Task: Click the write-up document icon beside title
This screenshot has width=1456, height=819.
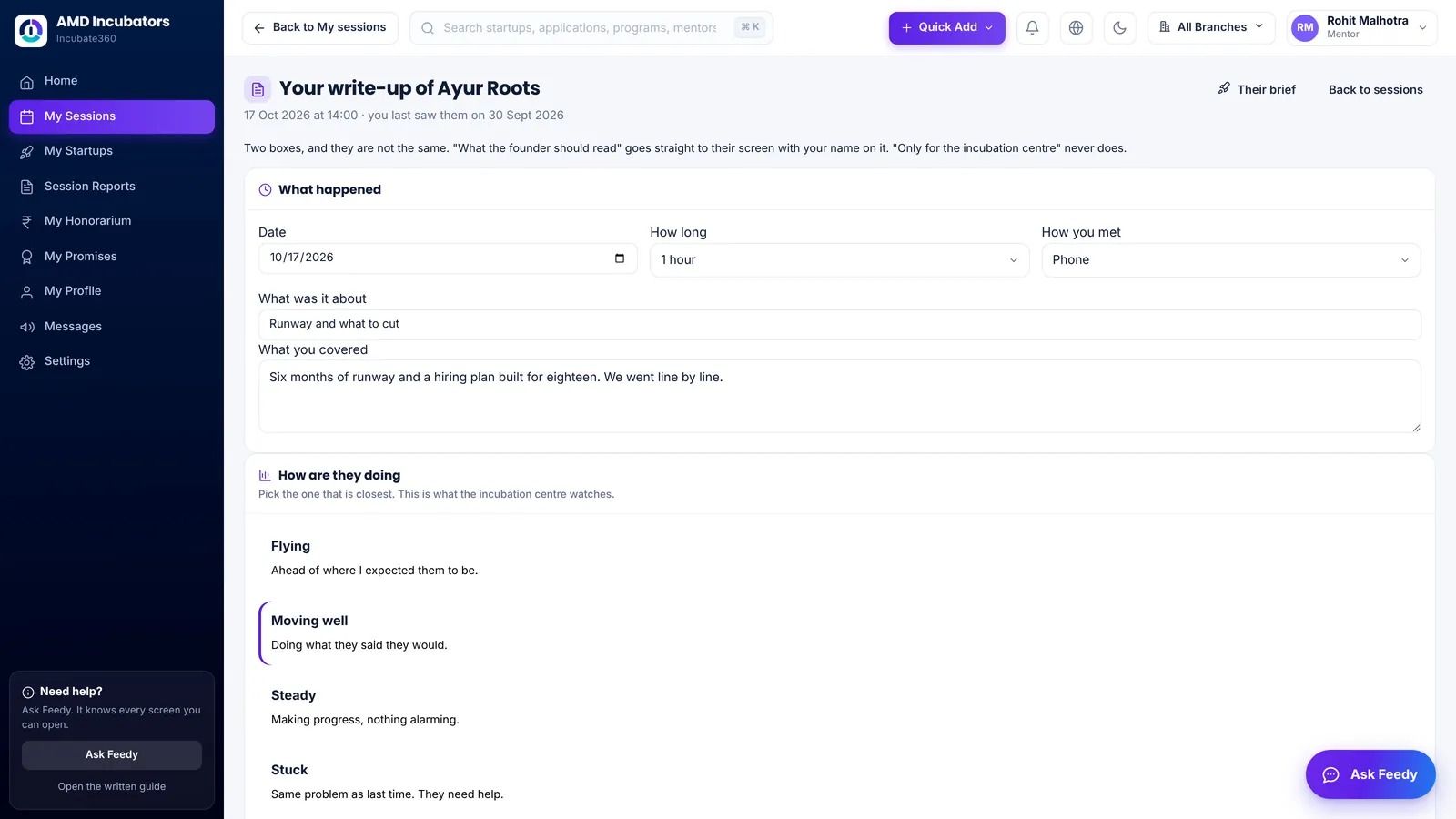Action: 258,89
